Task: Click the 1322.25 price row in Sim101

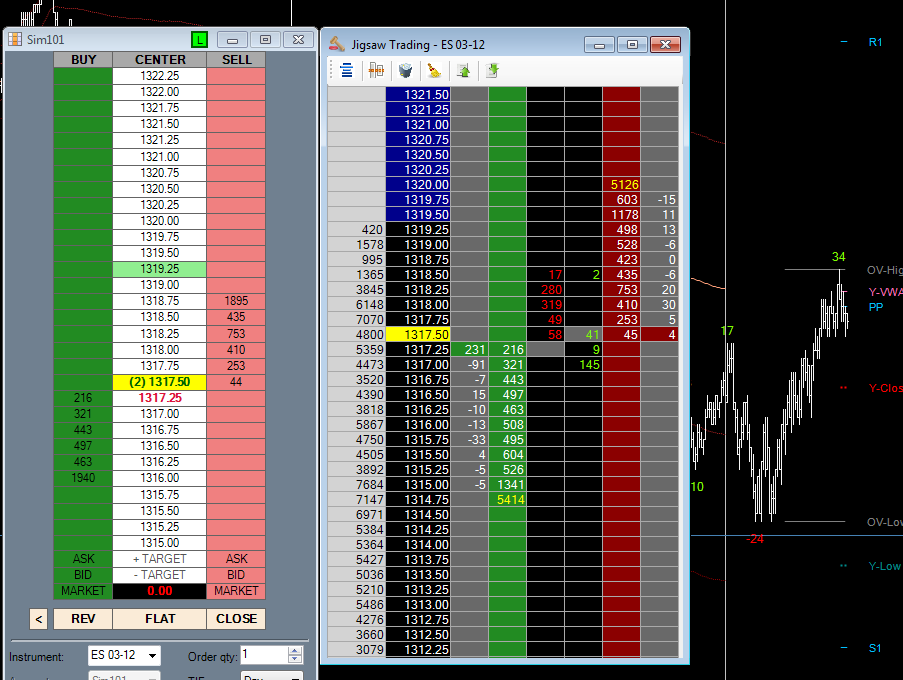Action: [x=160, y=76]
